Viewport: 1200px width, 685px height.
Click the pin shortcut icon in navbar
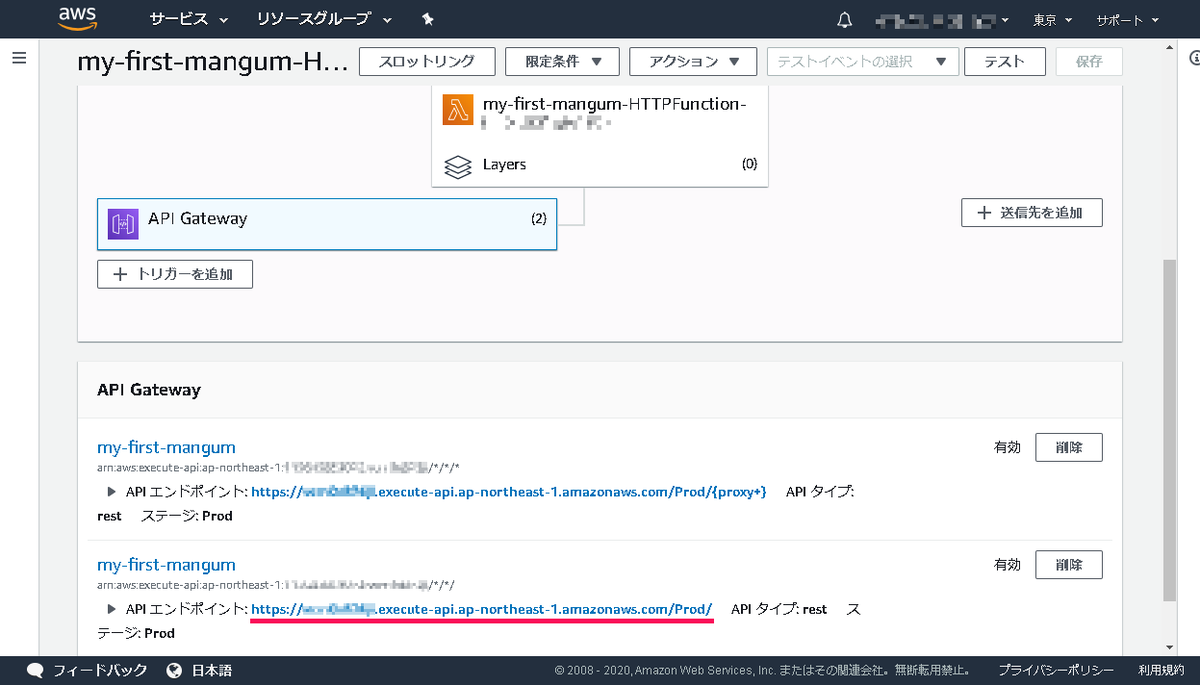click(x=428, y=19)
